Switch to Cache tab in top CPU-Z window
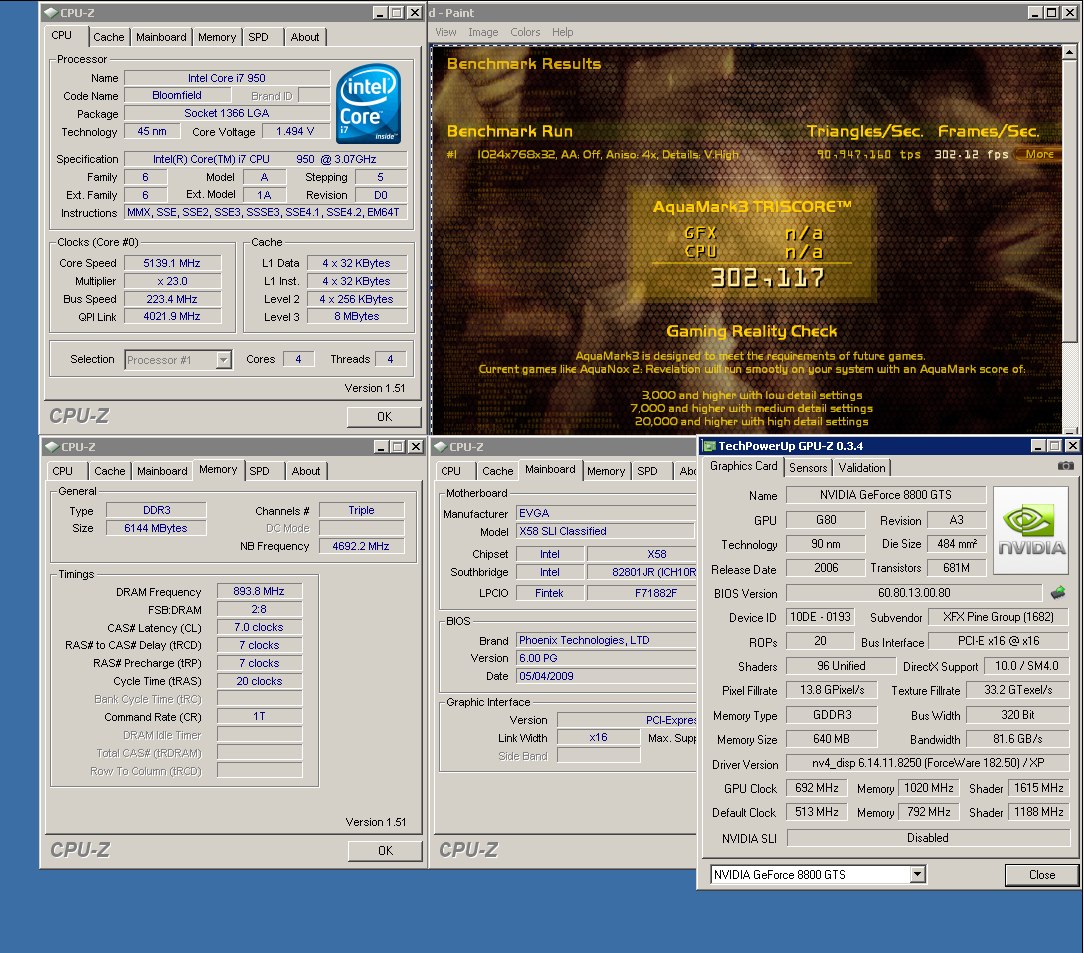 coord(109,37)
